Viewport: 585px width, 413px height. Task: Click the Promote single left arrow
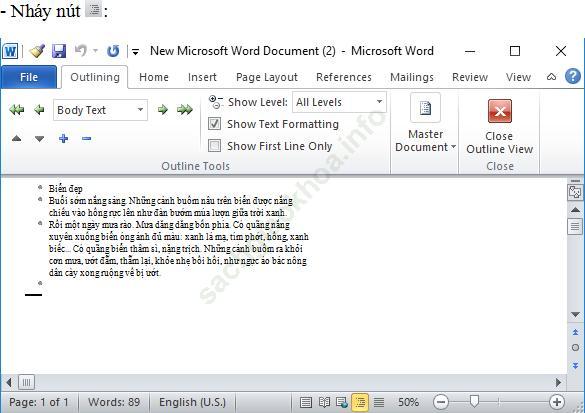[x=39, y=110]
